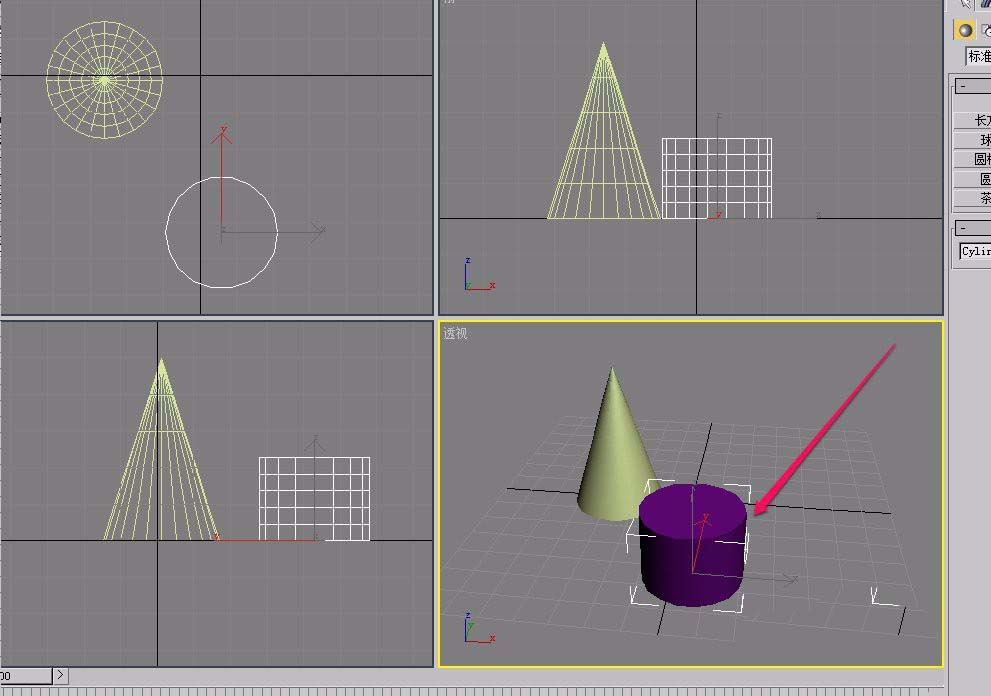Click the 透视 perspective viewport label
991x696 pixels.
point(455,334)
